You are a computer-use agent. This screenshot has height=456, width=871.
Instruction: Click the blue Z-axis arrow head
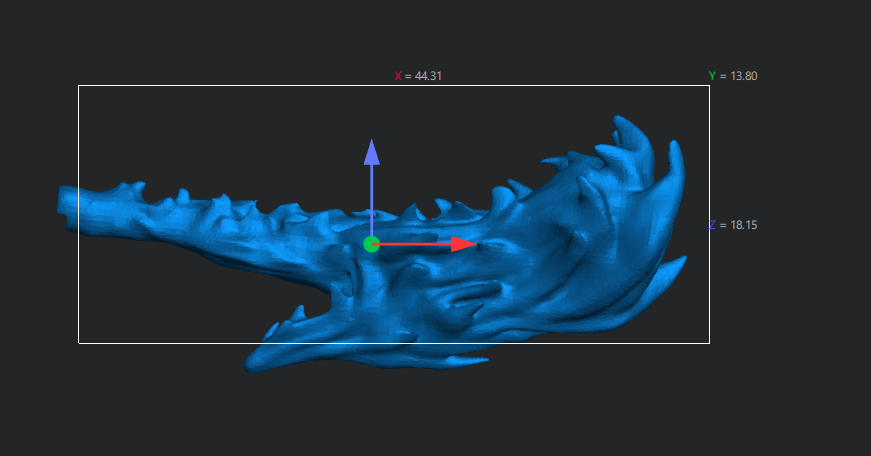click(372, 151)
